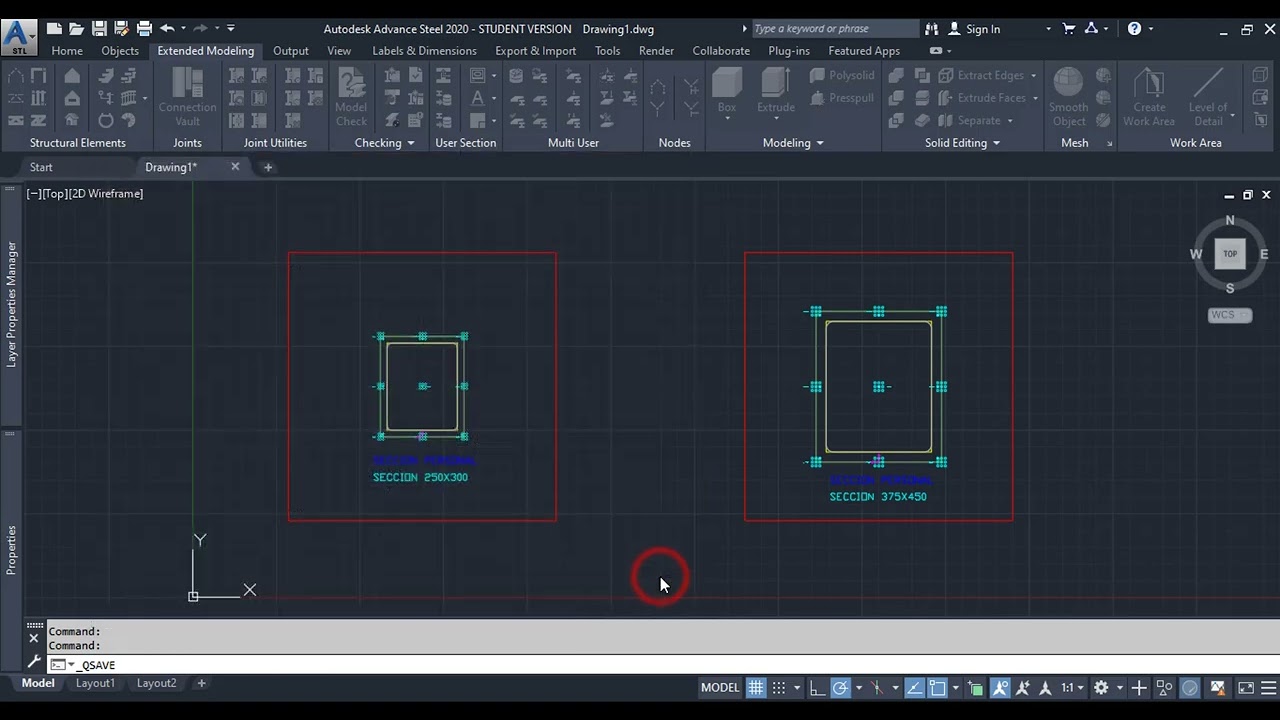Expand the Solid Editing panel dropdown
1280x720 pixels.
point(962,143)
